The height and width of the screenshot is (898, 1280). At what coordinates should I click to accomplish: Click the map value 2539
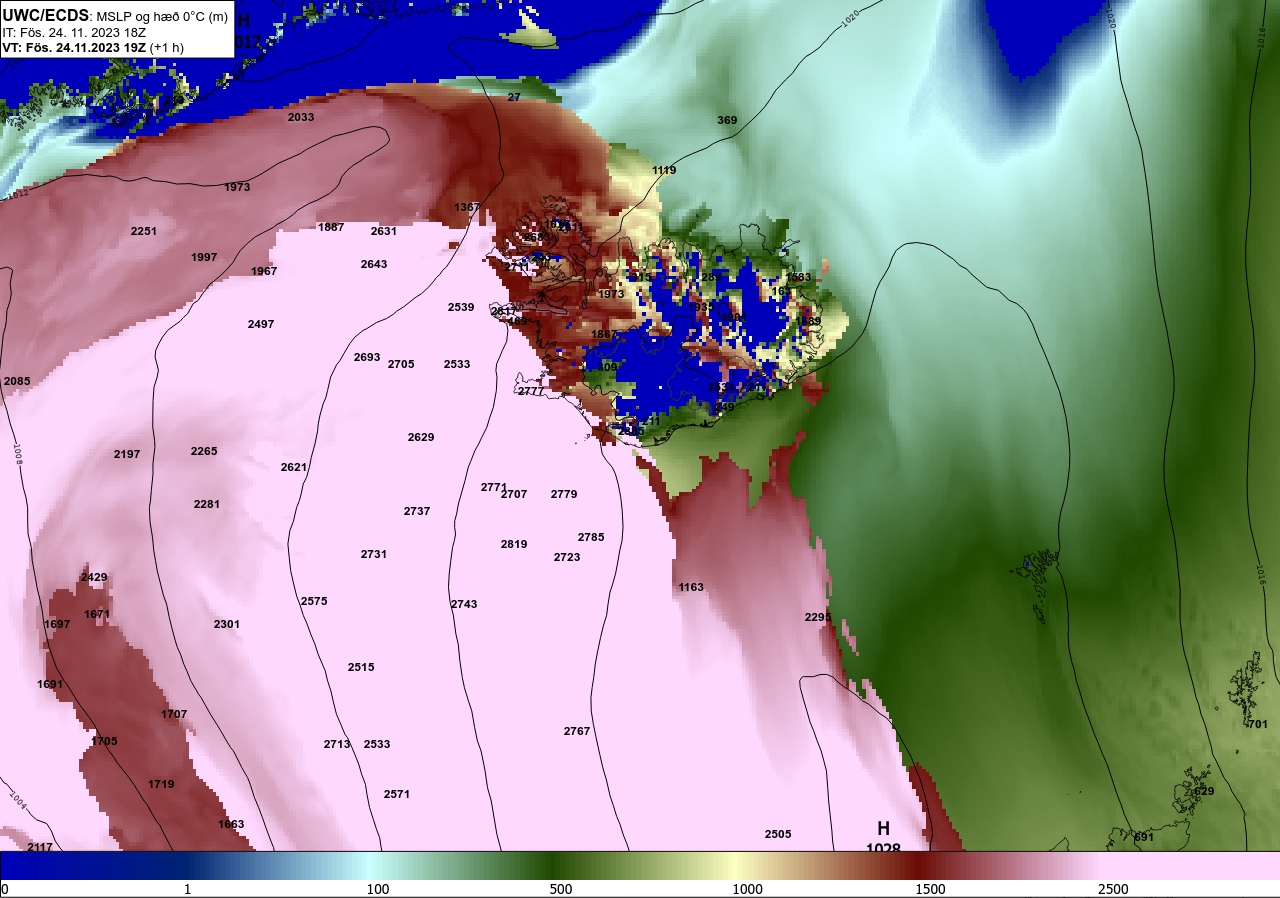pos(461,307)
